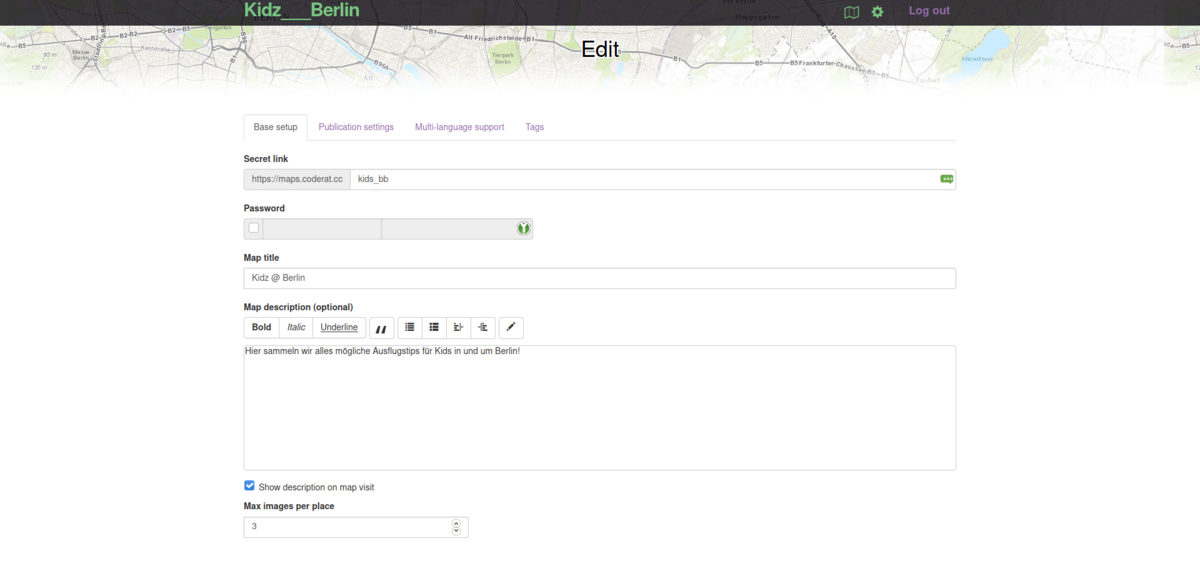Decrement Max images per place with the stepper

(x=456, y=530)
